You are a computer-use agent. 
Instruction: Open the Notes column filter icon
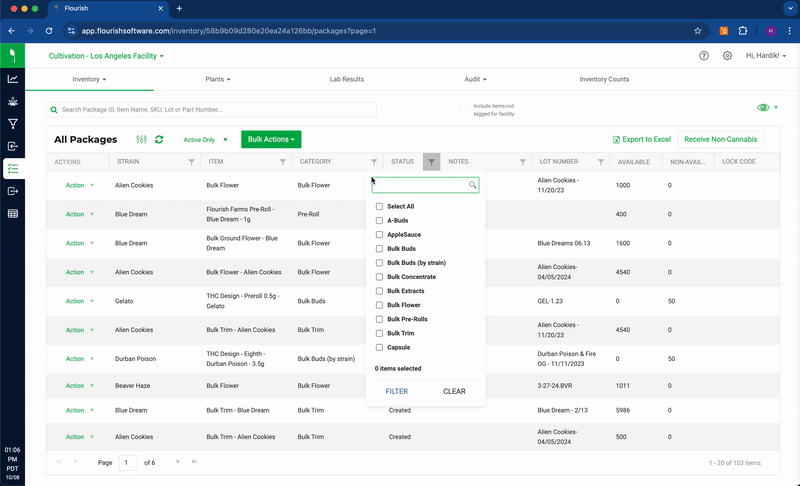point(522,162)
